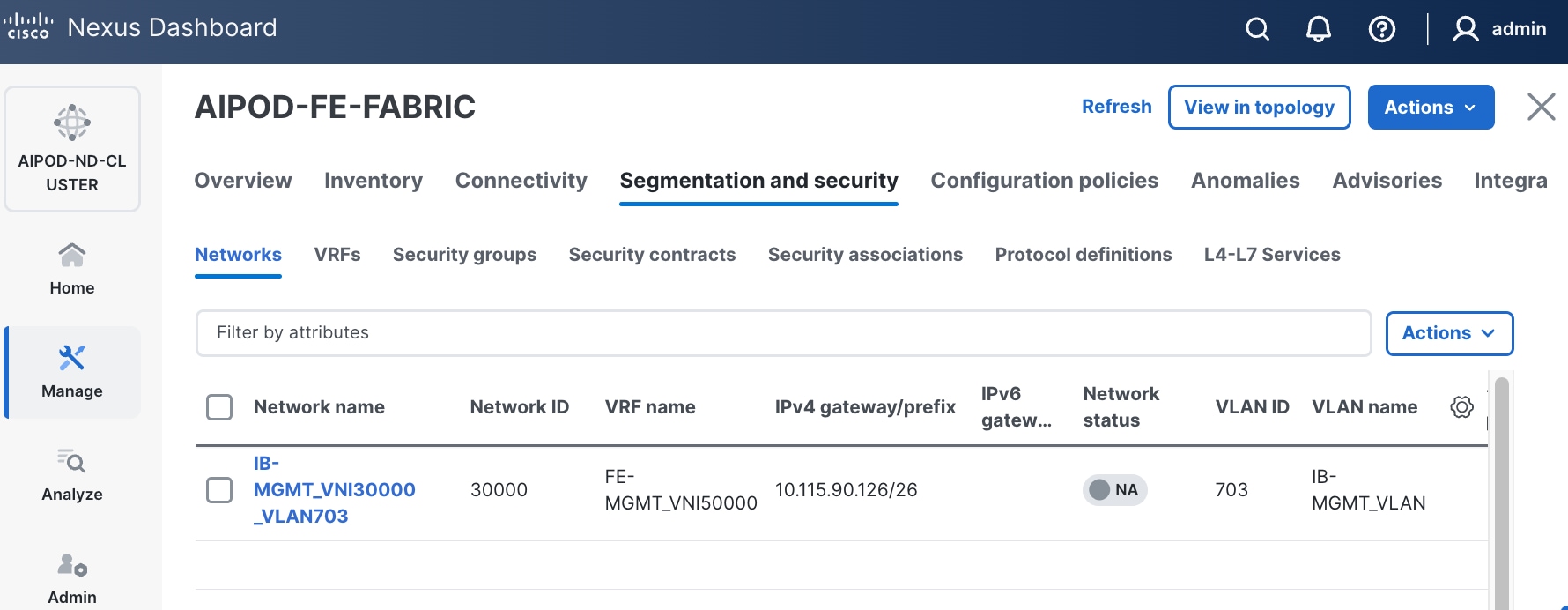
Task: Open the IB-MGMT_VNI30000_VLAN703 network link
Action: click(334, 490)
